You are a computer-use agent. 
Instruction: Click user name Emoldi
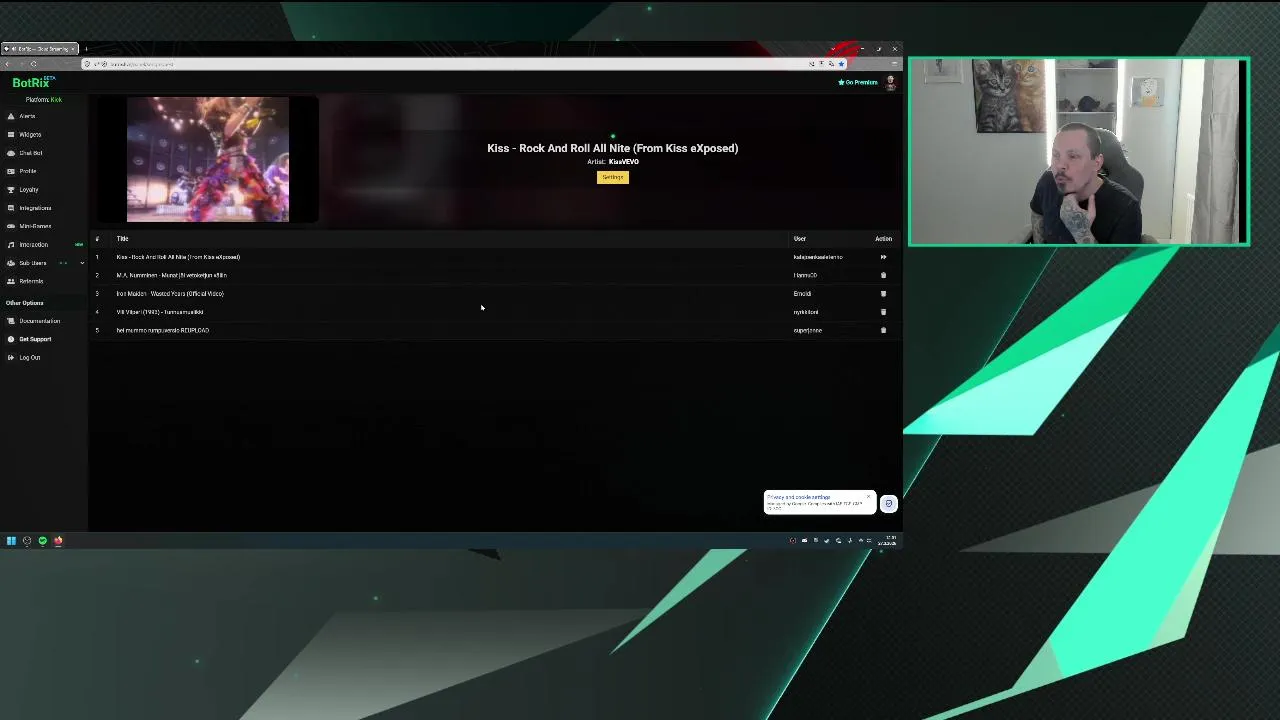tap(802, 293)
